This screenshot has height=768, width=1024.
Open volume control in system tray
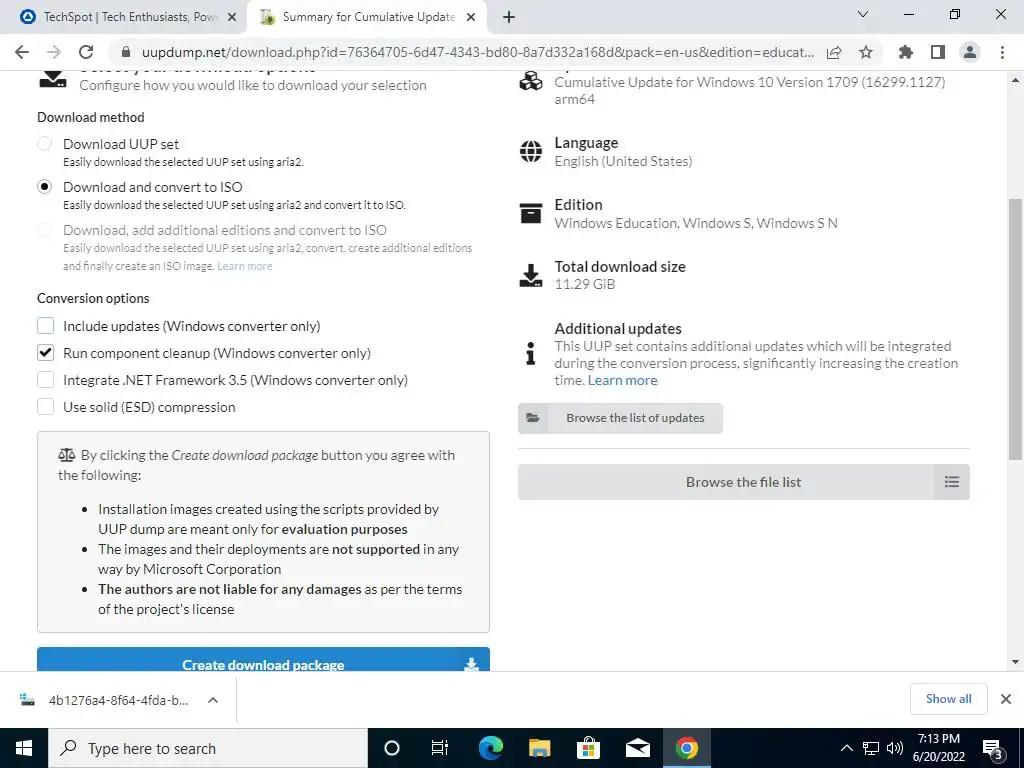(x=895, y=748)
